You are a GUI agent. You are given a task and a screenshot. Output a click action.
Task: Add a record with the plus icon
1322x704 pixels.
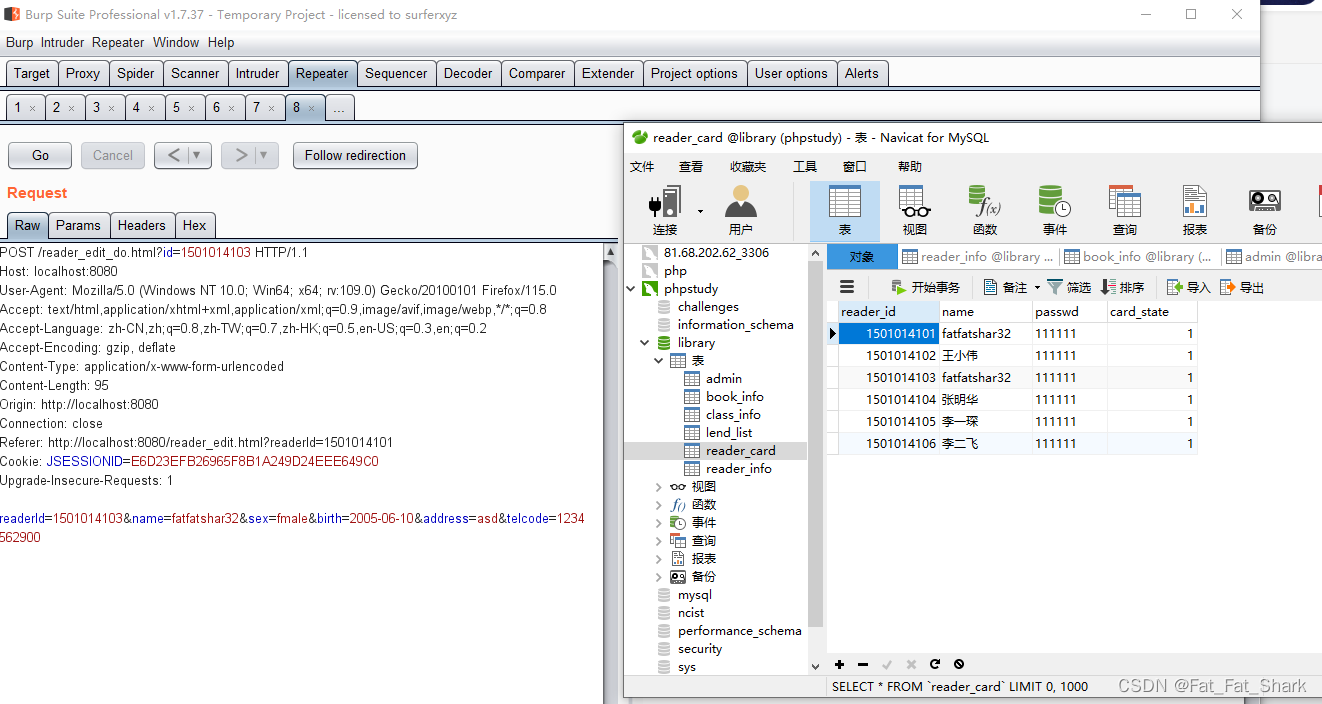[x=839, y=664]
